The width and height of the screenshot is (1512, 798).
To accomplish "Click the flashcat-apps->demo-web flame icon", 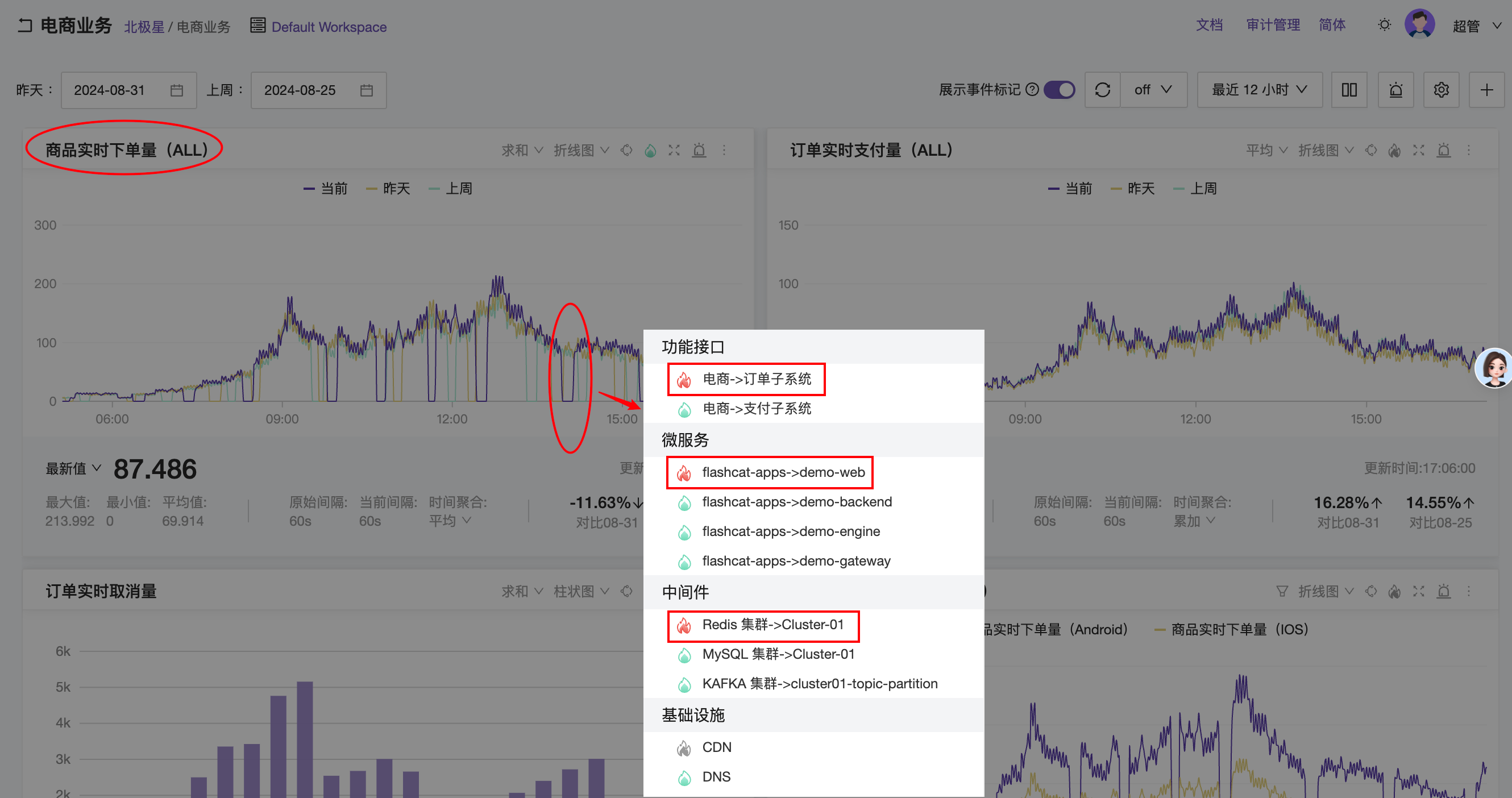I will [684, 472].
